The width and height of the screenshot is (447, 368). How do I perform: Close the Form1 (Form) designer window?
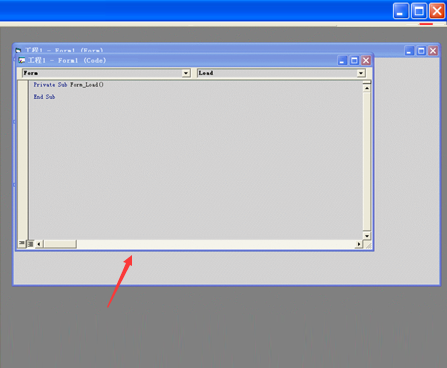(433, 51)
